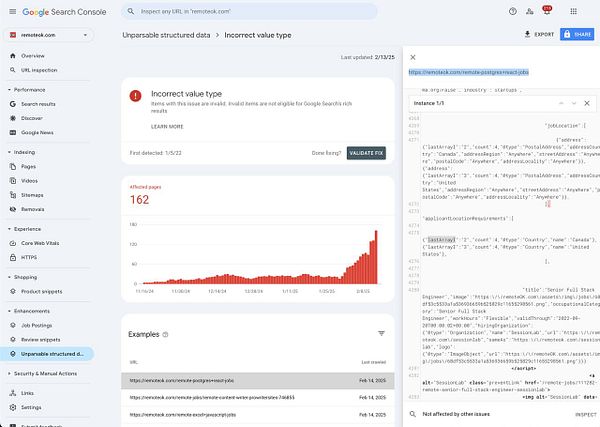Open the help question mark icon
Screen dimensions: 600x427
pyautogui.click(x=513, y=11)
